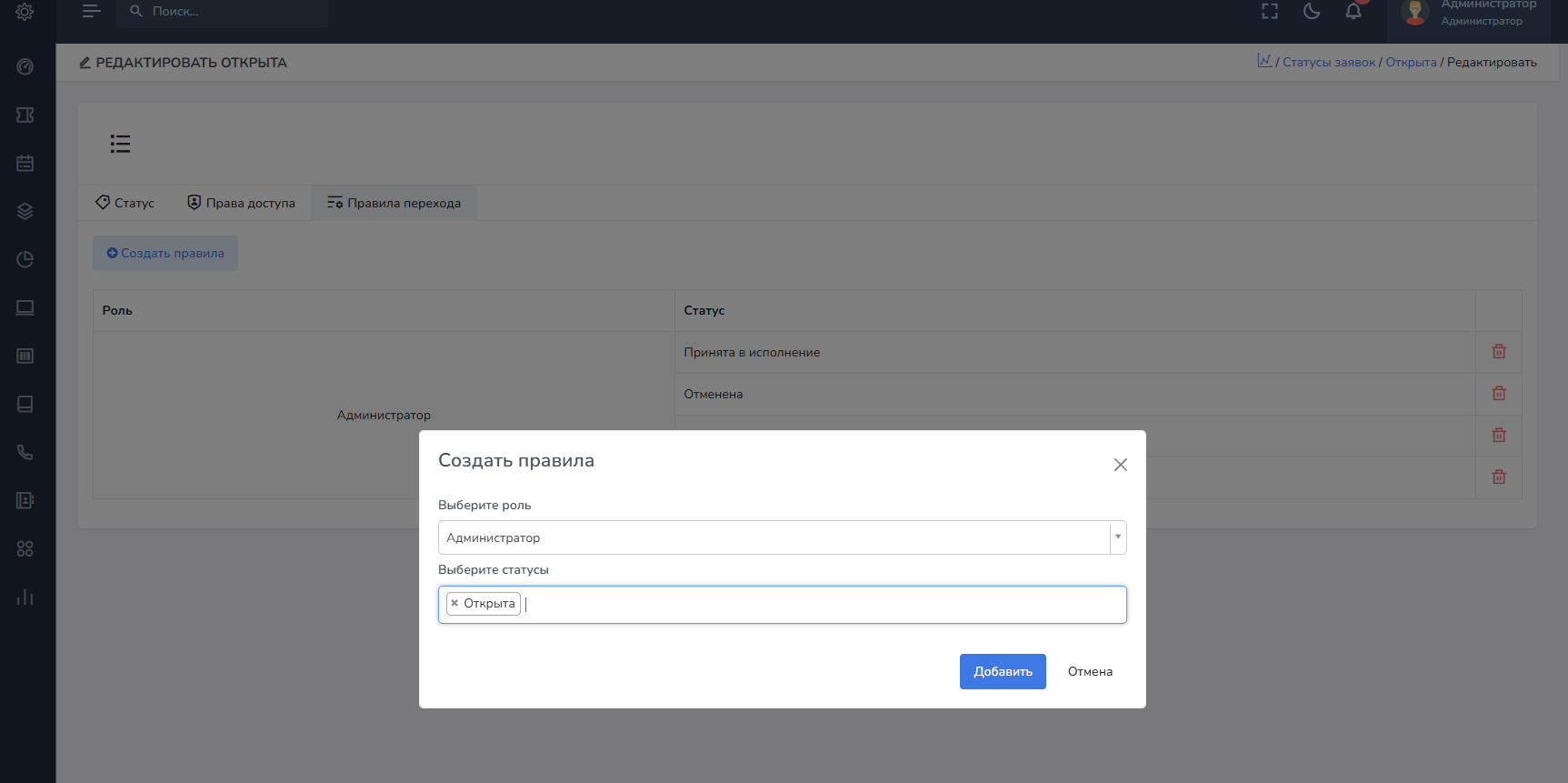Open the phone calls sidebar icon
Viewport: 1568px width, 783px height.
(x=25, y=452)
